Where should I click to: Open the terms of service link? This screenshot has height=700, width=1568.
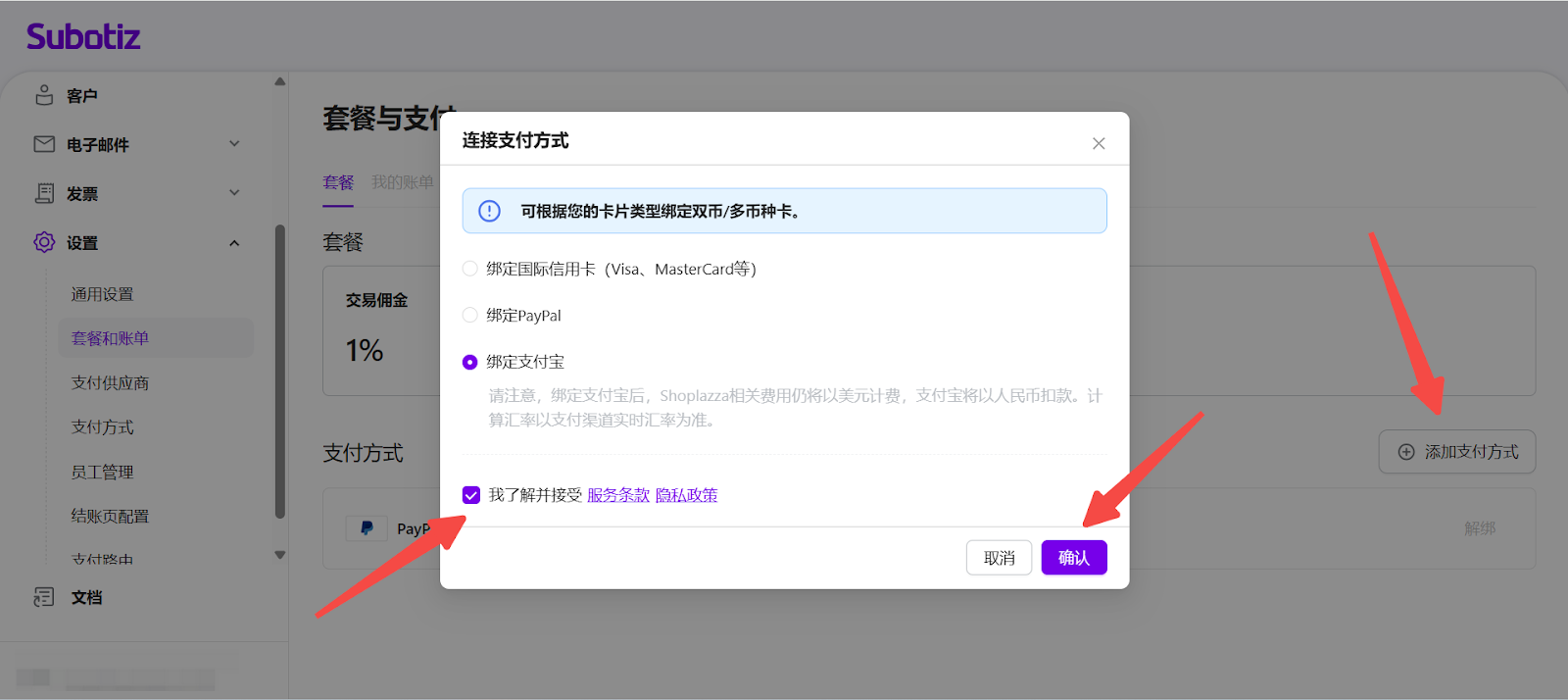tap(618, 495)
